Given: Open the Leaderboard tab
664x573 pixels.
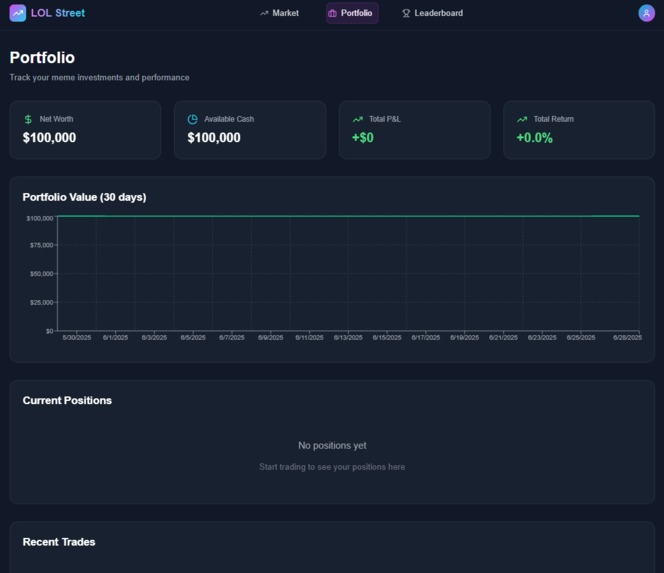Looking at the screenshot, I should click(x=432, y=13).
